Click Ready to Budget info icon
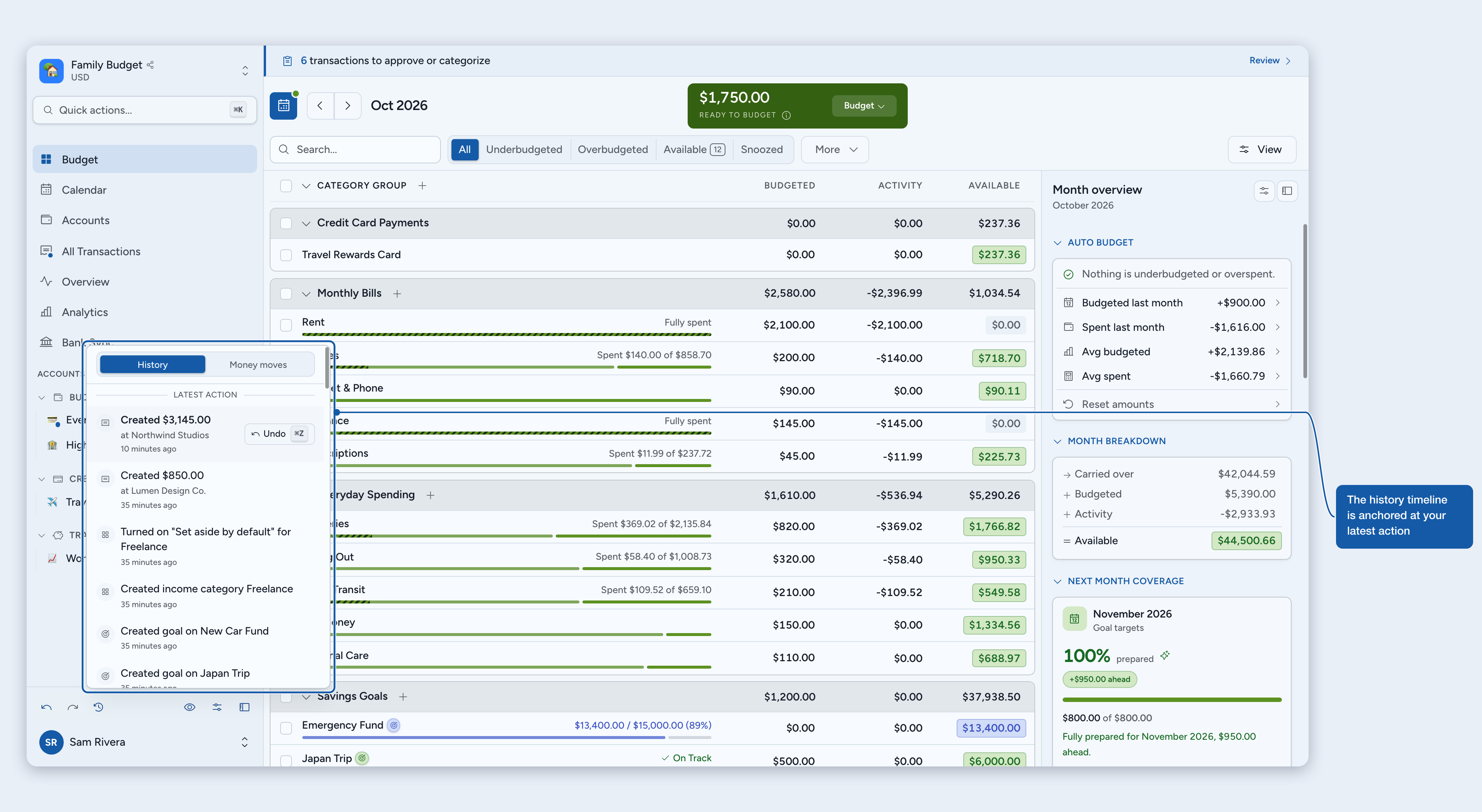 pyautogui.click(x=787, y=115)
